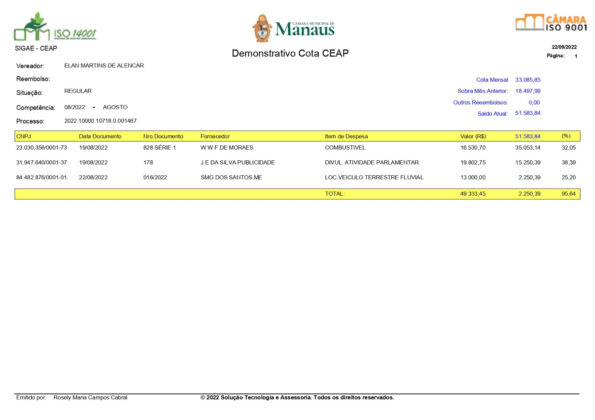Click the 'TOTAL:' label in yellow row
The image size is (595, 420).
[334, 193]
